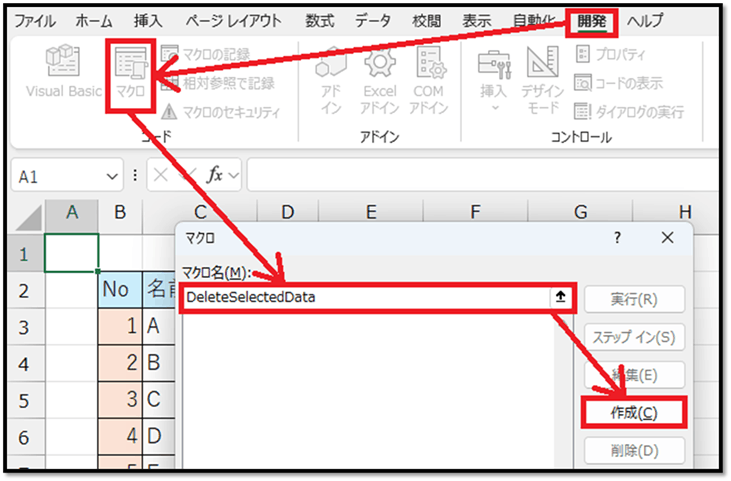Click the macro name input field

[365, 297]
